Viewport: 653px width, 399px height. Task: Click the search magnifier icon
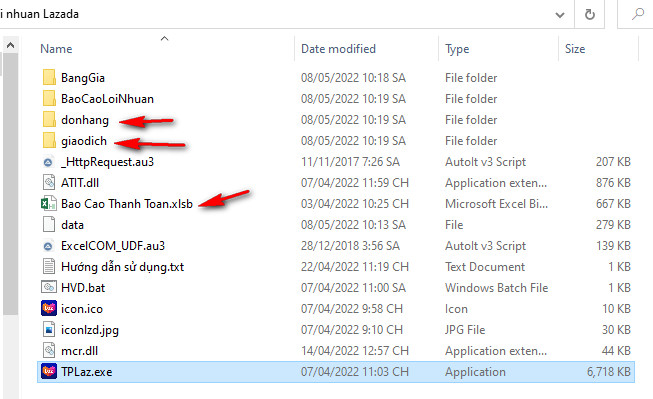[637, 15]
